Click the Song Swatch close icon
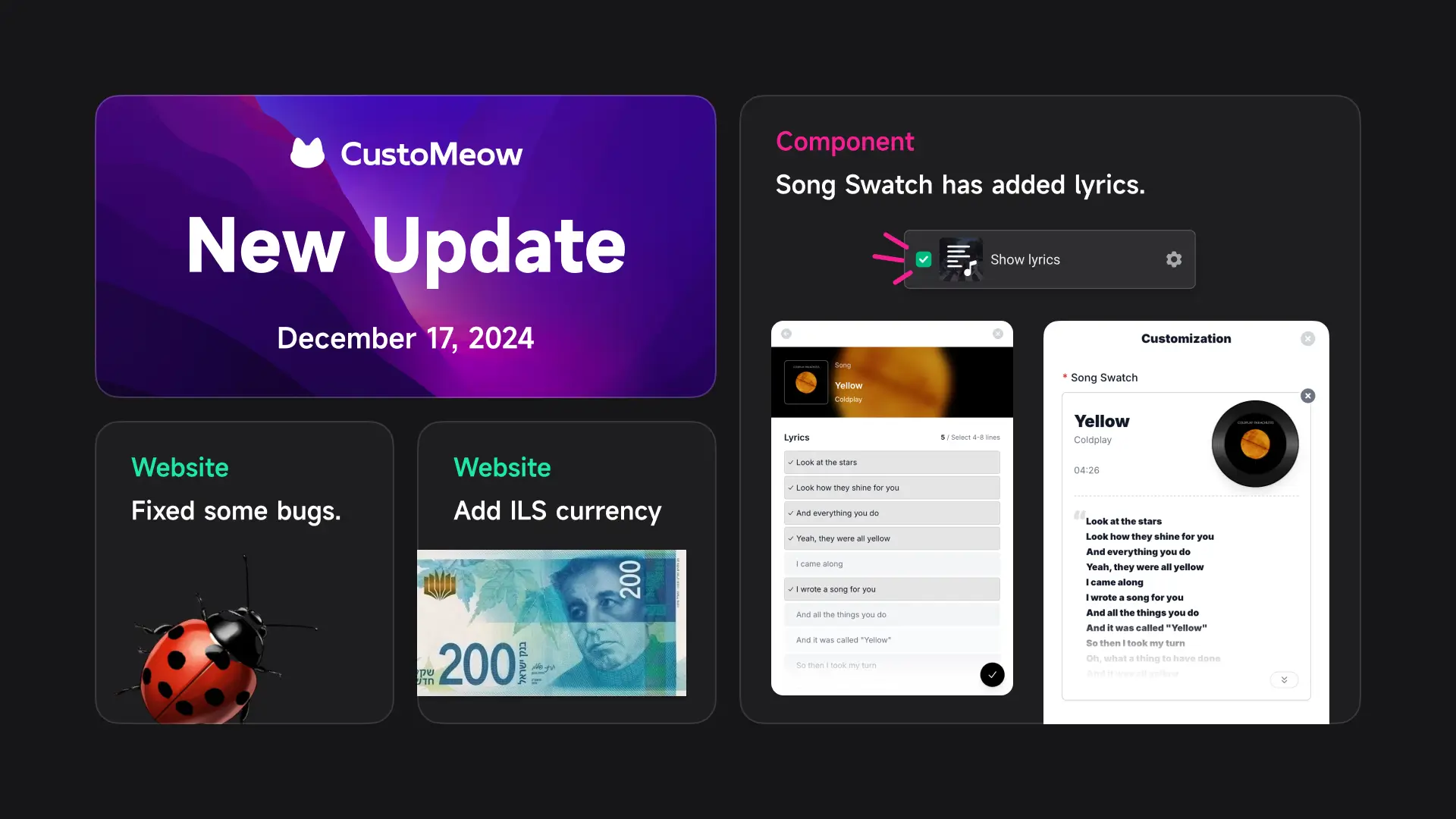This screenshot has width=1456, height=819. point(1308,395)
